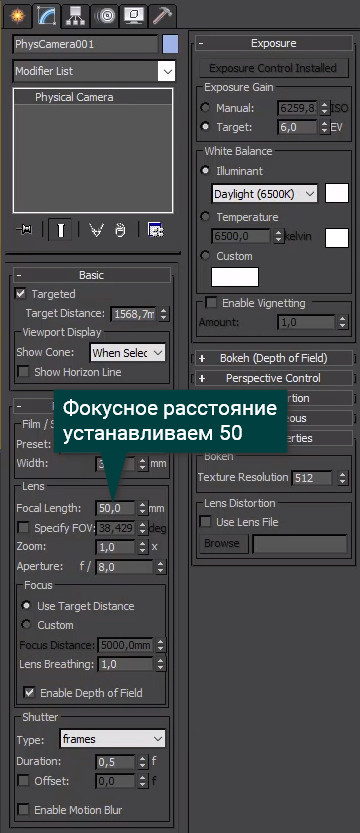Click the Illuminant white color swatch
Viewport: 360px width, 833px height.
point(337,193)
